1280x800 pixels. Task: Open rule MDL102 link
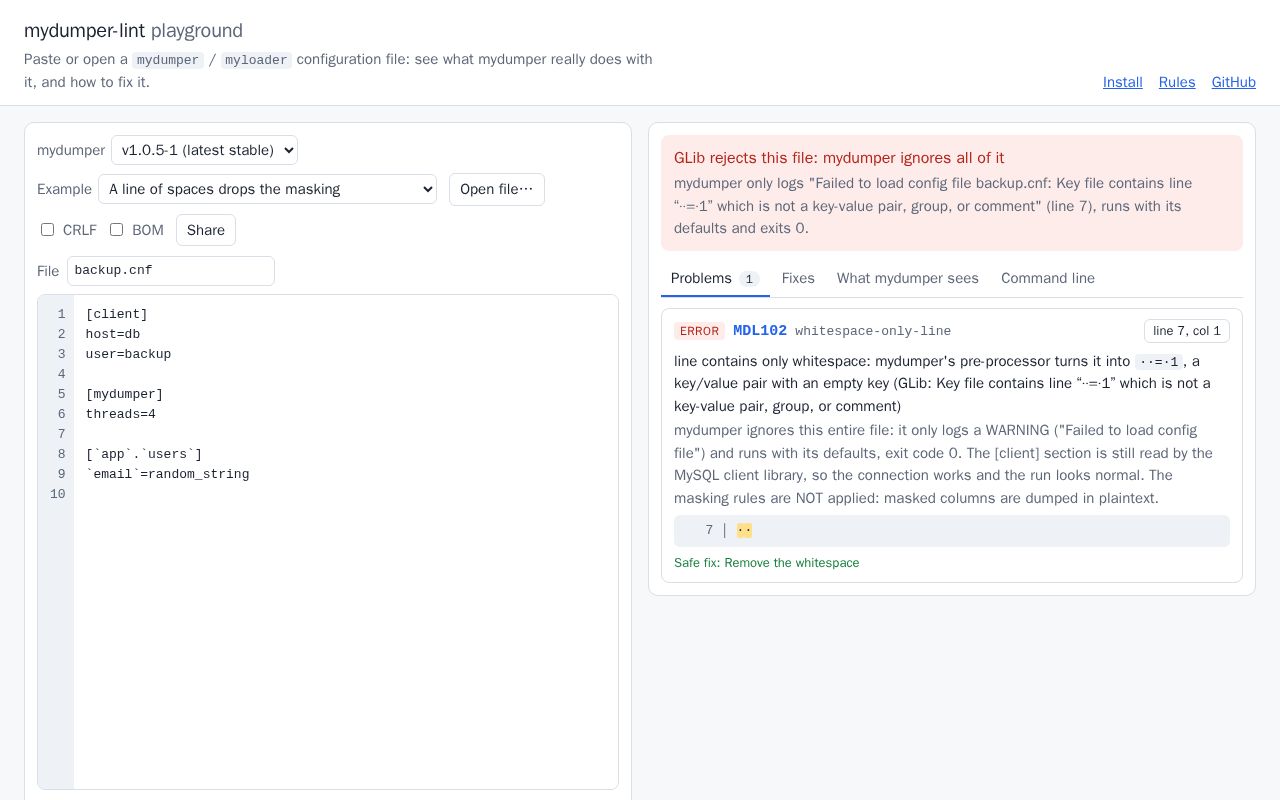point(760,331)
